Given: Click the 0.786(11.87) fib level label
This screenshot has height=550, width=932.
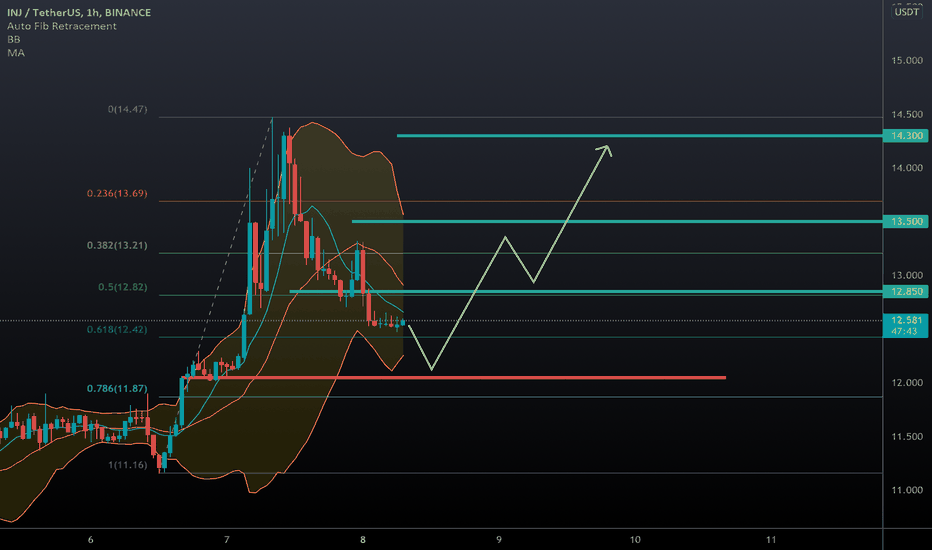Looking at the screenshot, I should pyautogui.click(x=117, y=388).
